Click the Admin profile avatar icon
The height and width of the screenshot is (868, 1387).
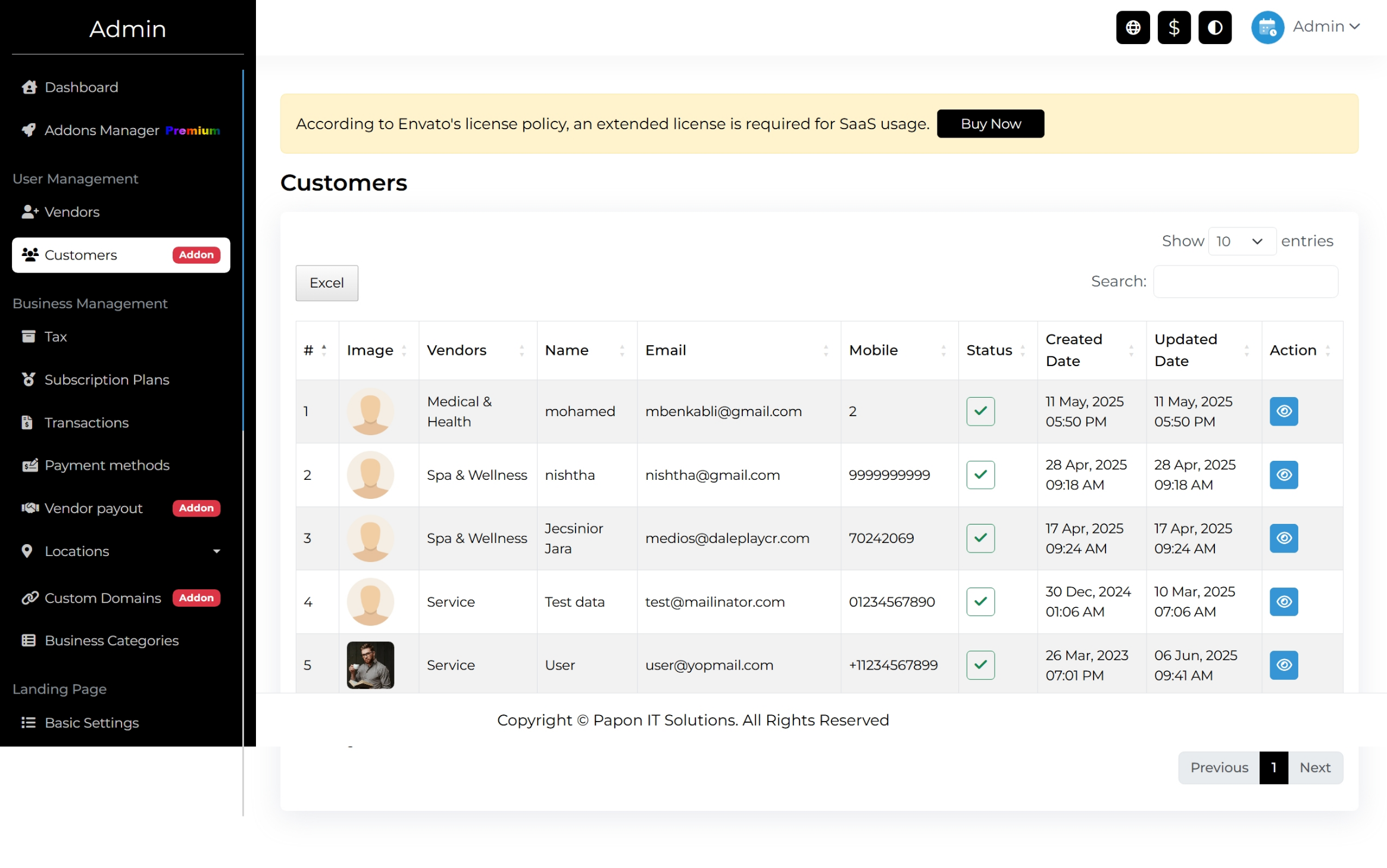(x=1267, y=27)
